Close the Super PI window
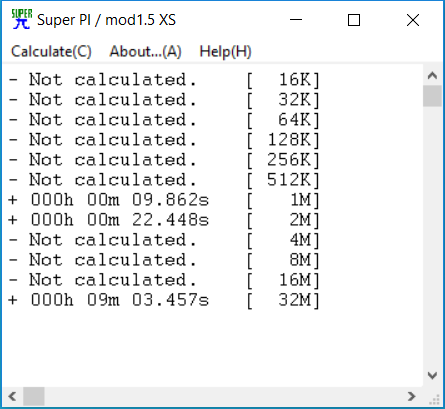 pos(413,20)
